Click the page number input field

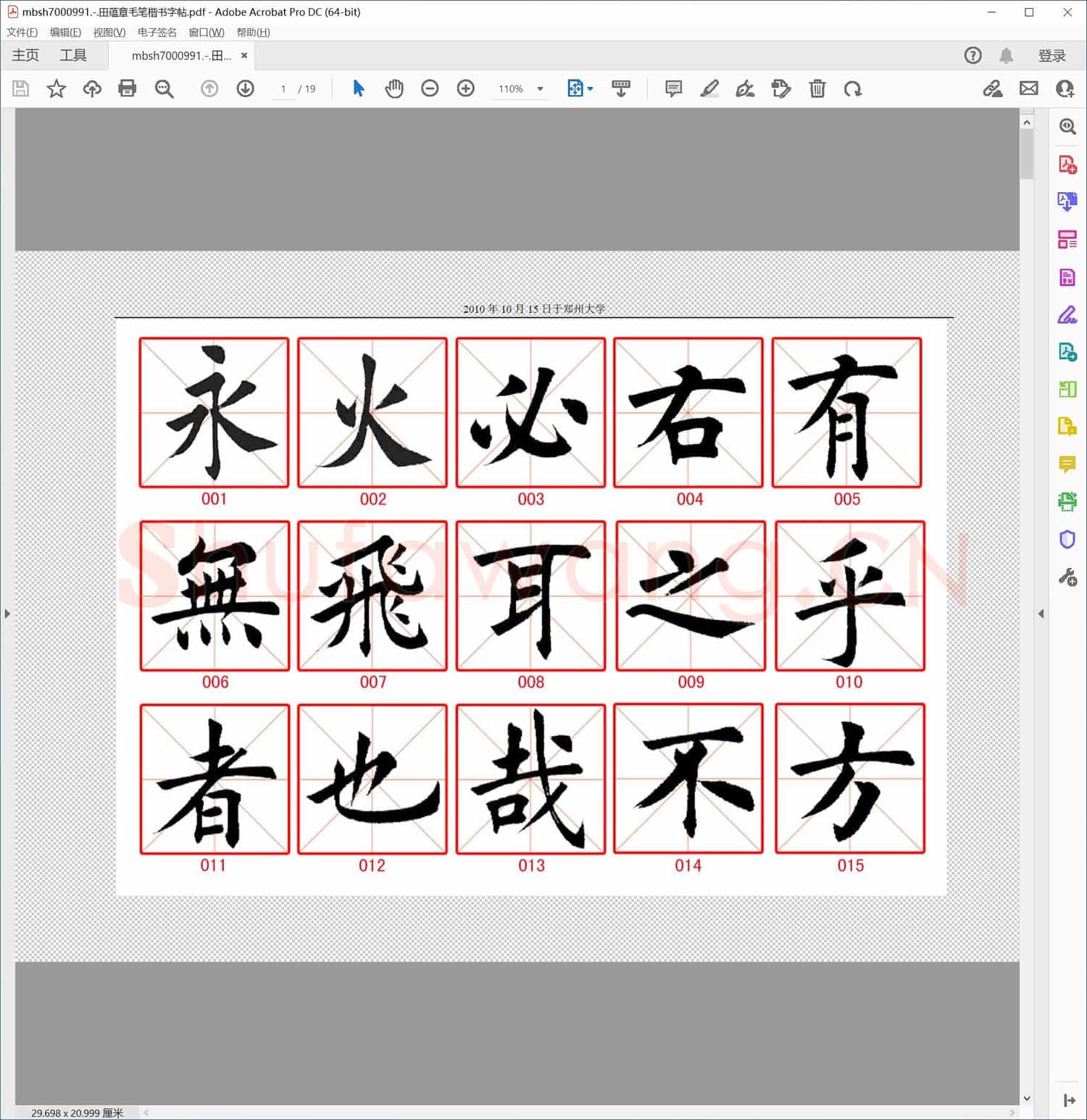coord(283,88)
